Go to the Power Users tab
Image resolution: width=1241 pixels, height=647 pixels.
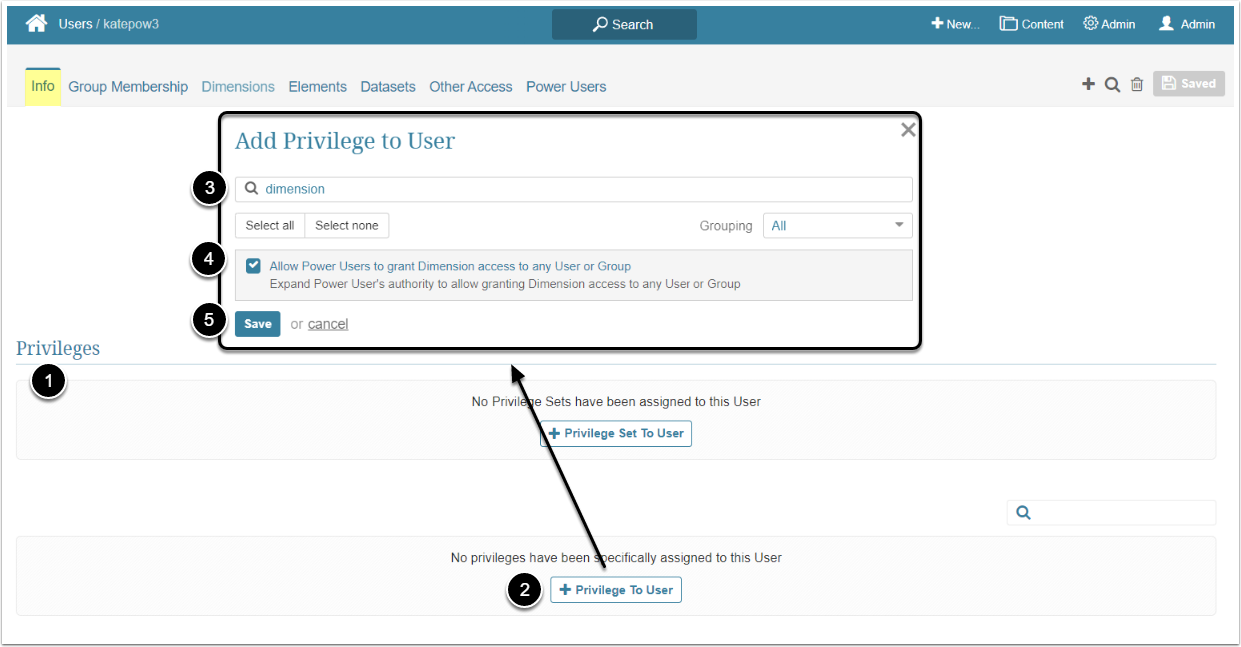(x=566, y=87)
